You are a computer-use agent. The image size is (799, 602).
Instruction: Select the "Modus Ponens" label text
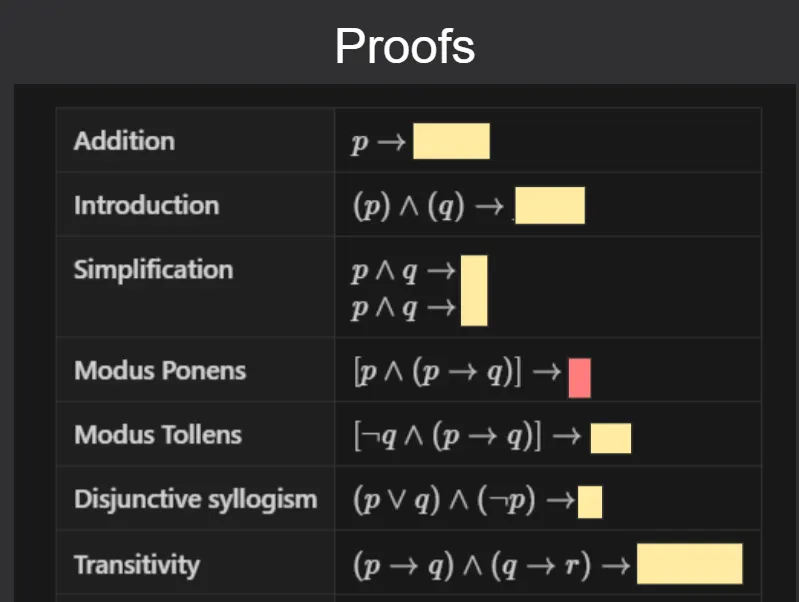160,371
